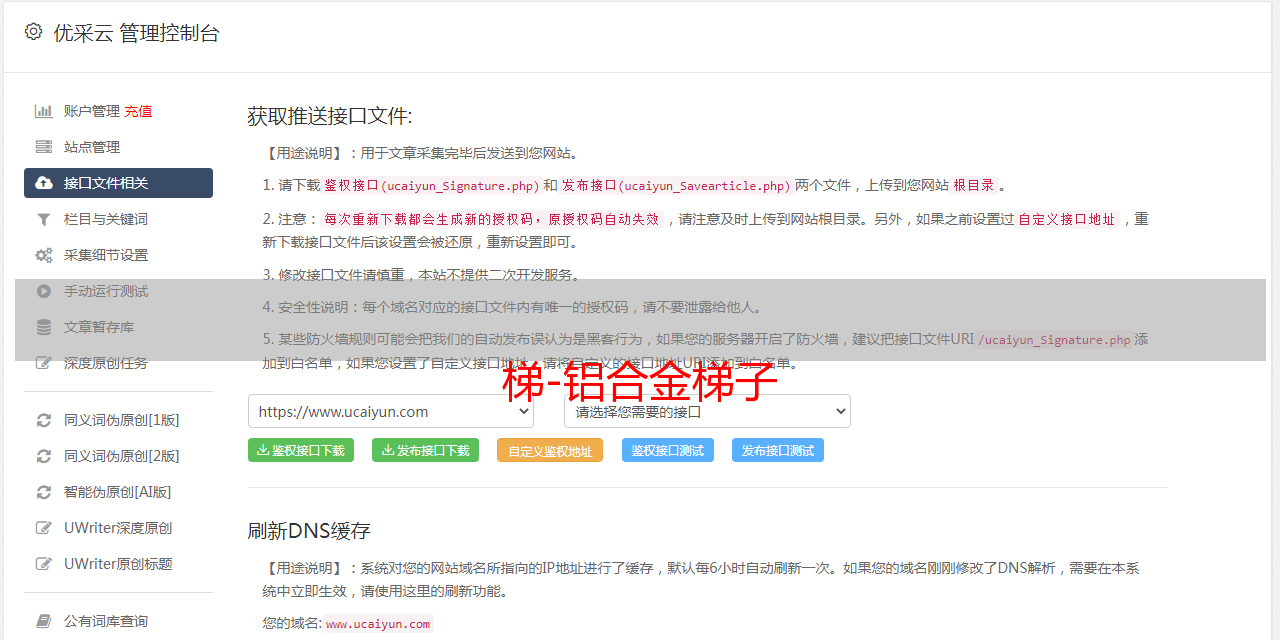This screenshot has width=1280, height=640.
Task: Click the download icon on 发布接口下载
Action: pyautogui.click(x=387, y=450)
